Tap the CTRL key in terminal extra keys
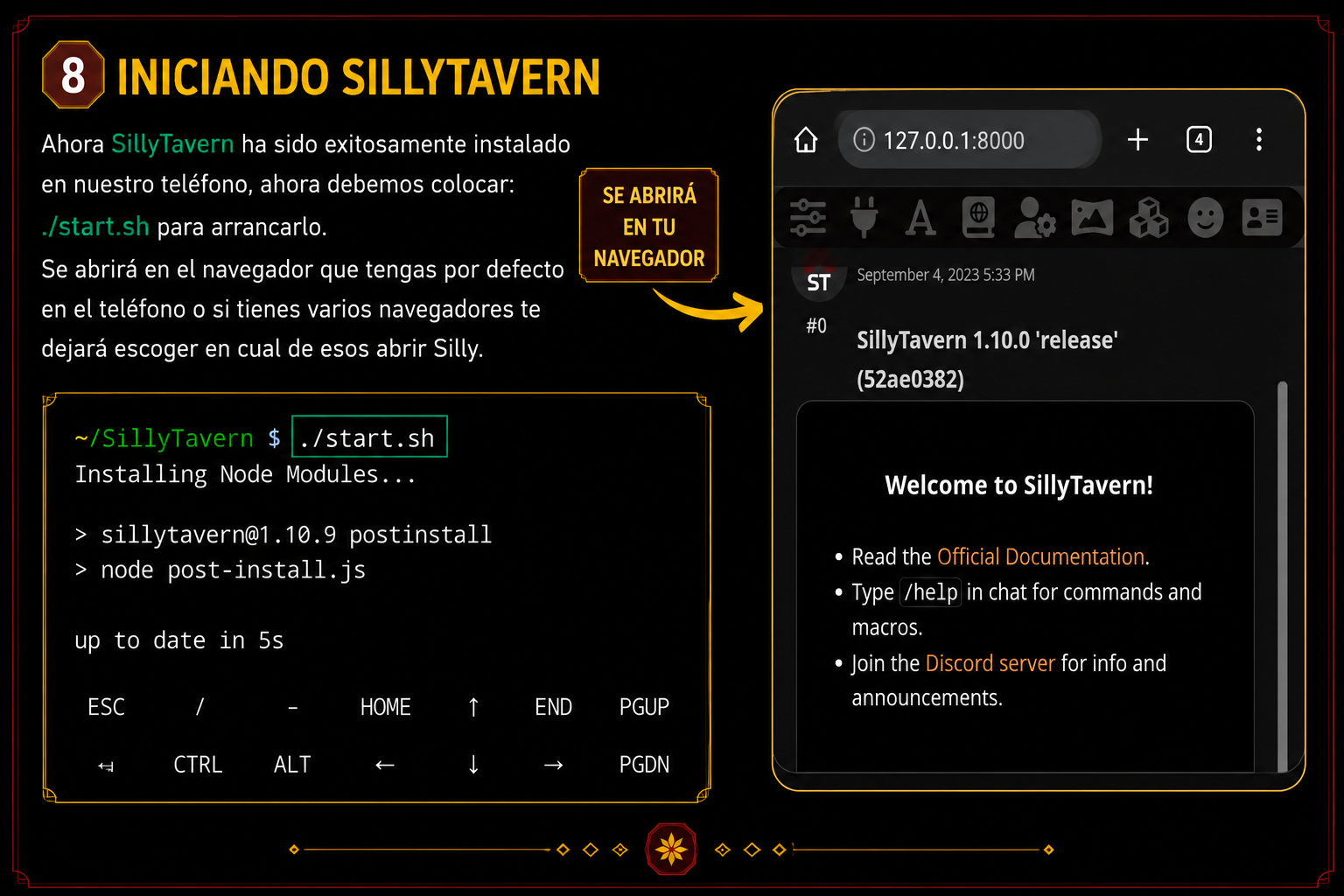The height and width of the screenshot is (896, 1344). 198,765
